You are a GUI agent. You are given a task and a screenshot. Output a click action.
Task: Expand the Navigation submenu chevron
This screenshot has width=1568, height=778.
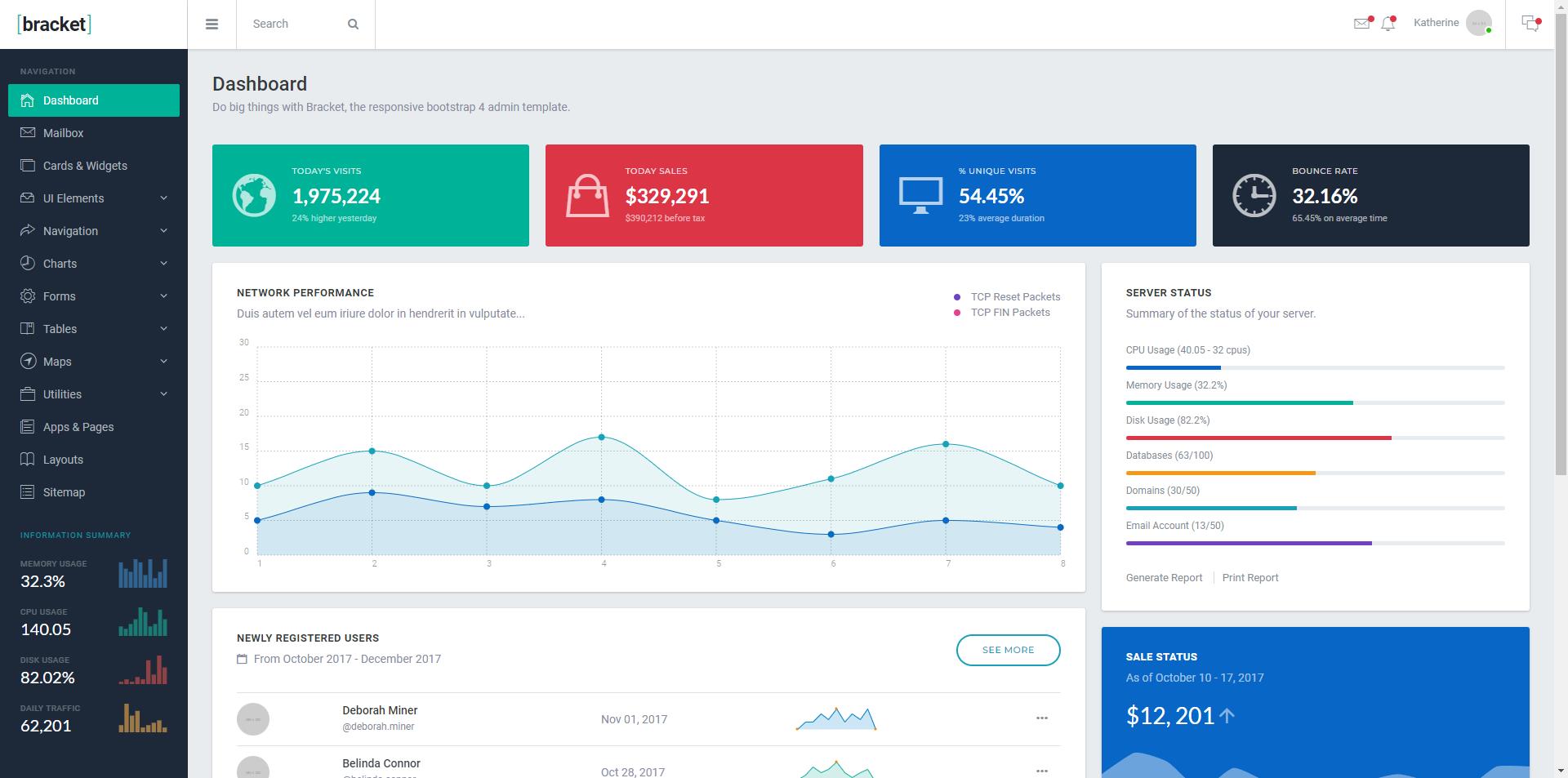(x=163, y=231)
